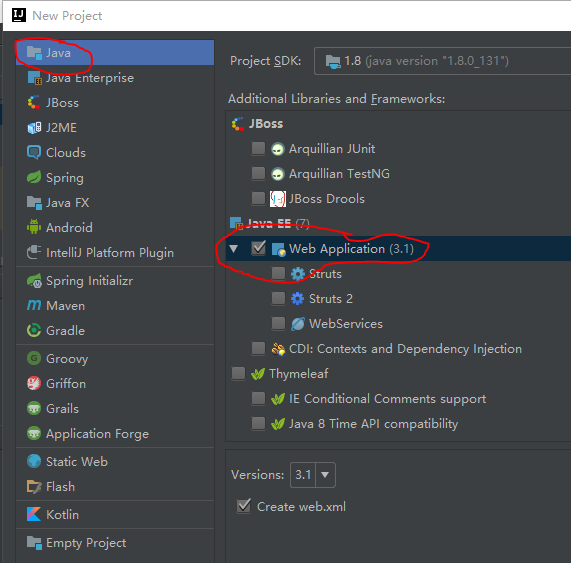Image resolution: width=571 pixels, height=563 pixels.
Task: Click the Versions 3.1 value field
Action: [x=303, y=475]
